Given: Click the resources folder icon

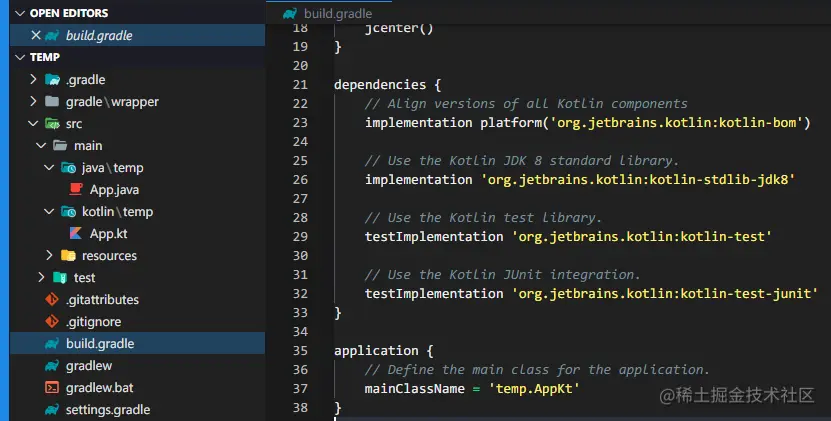Looking at the screenshot, I should click(x=68, y=256).
